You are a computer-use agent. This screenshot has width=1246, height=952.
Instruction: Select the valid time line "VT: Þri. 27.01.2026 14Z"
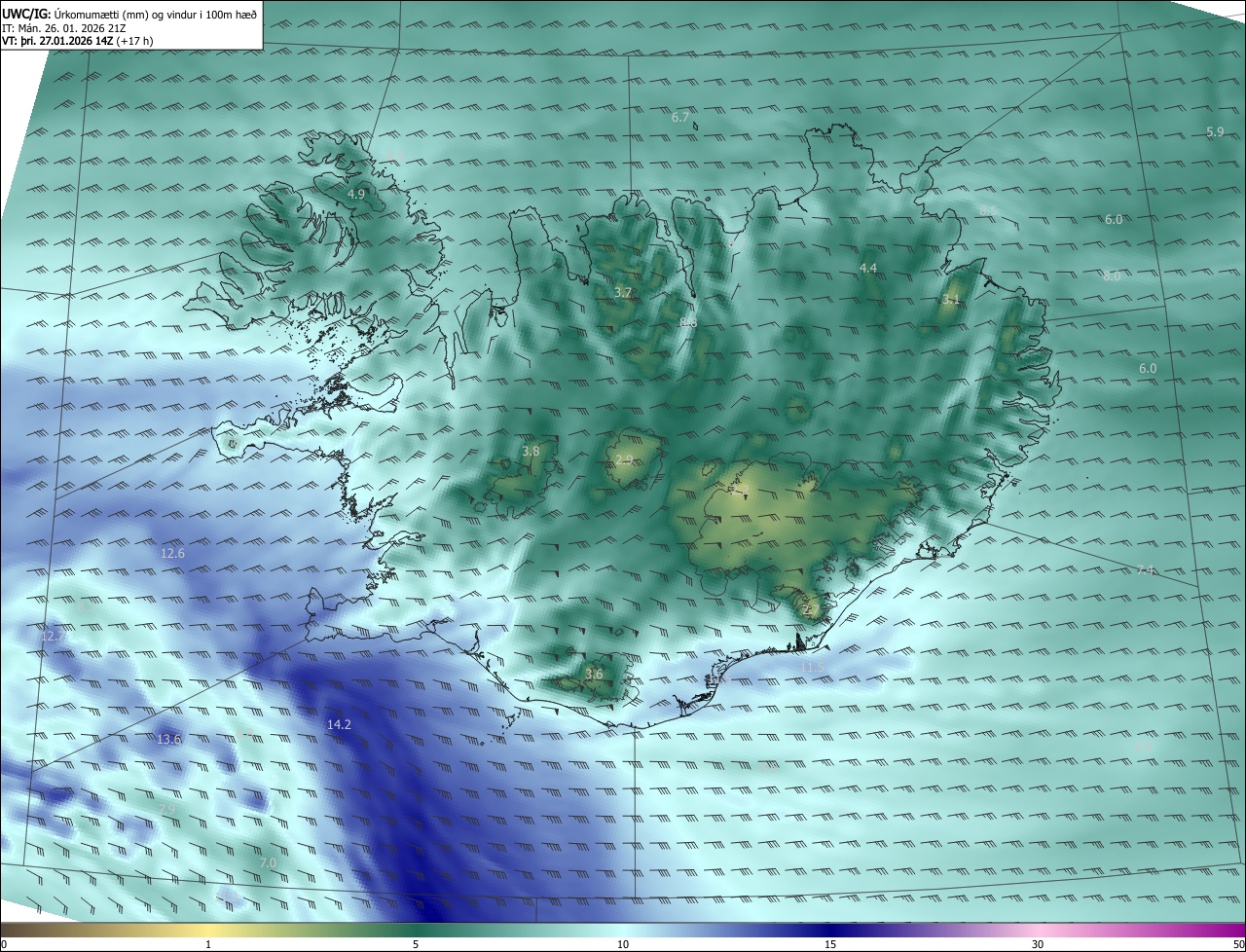click(x=57, y=41)
